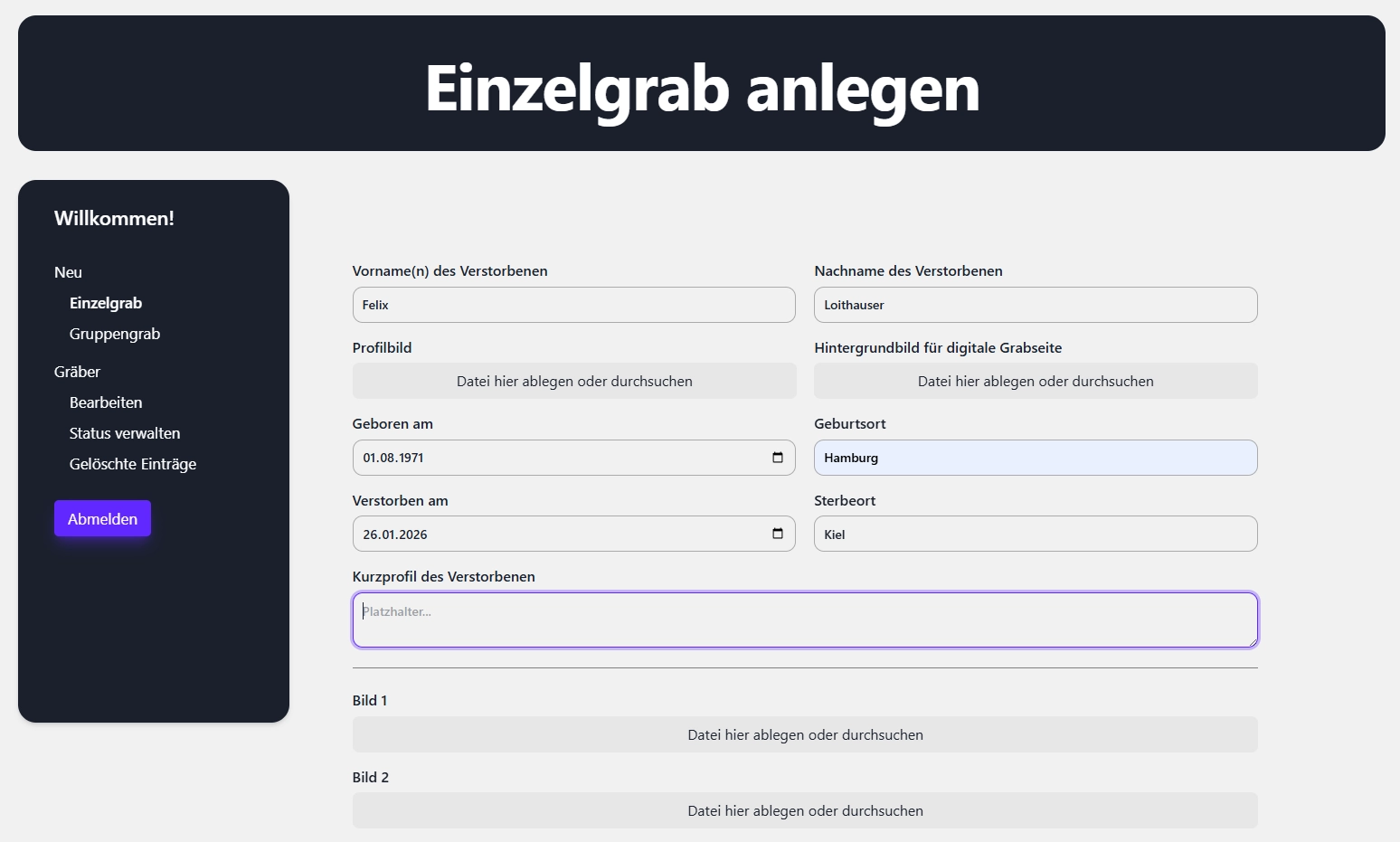Click the Verstorben am label
The width and height of the screenshot is (1400, 842).
click(x=400, y=500)
